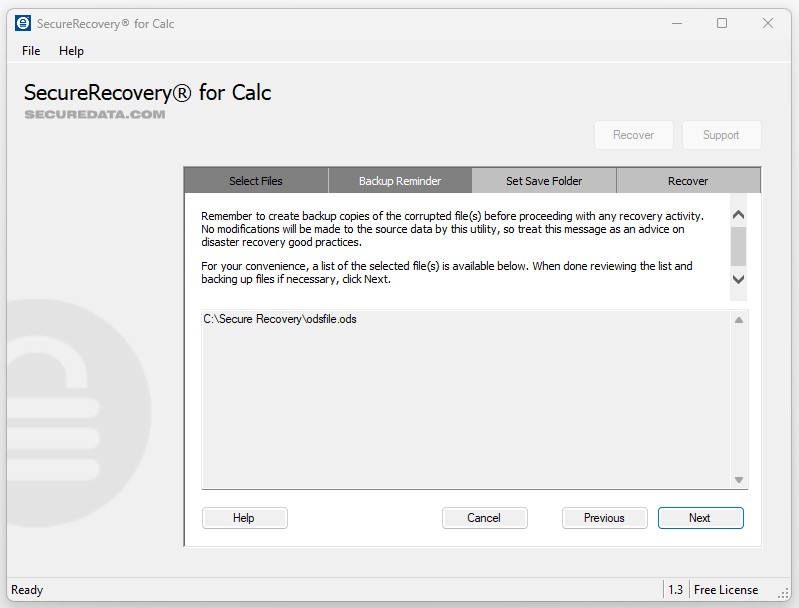Select the Backup Reminder tab
This screenshot has width=799, height=608.
coord(400,181)
